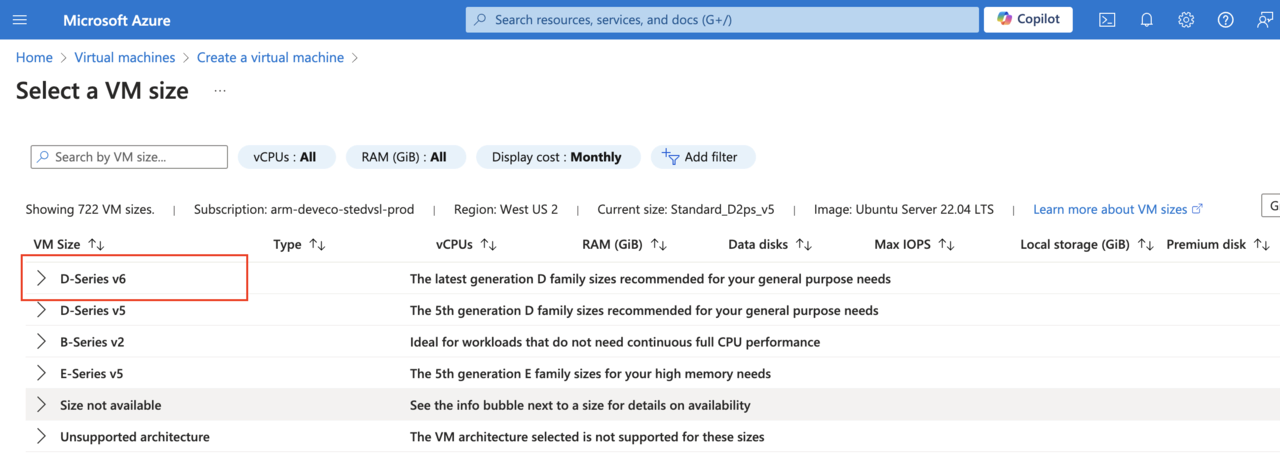The height and width of the screenshot is (466, 1280).
Task: Open portal settings gear
Action: 1186,20
